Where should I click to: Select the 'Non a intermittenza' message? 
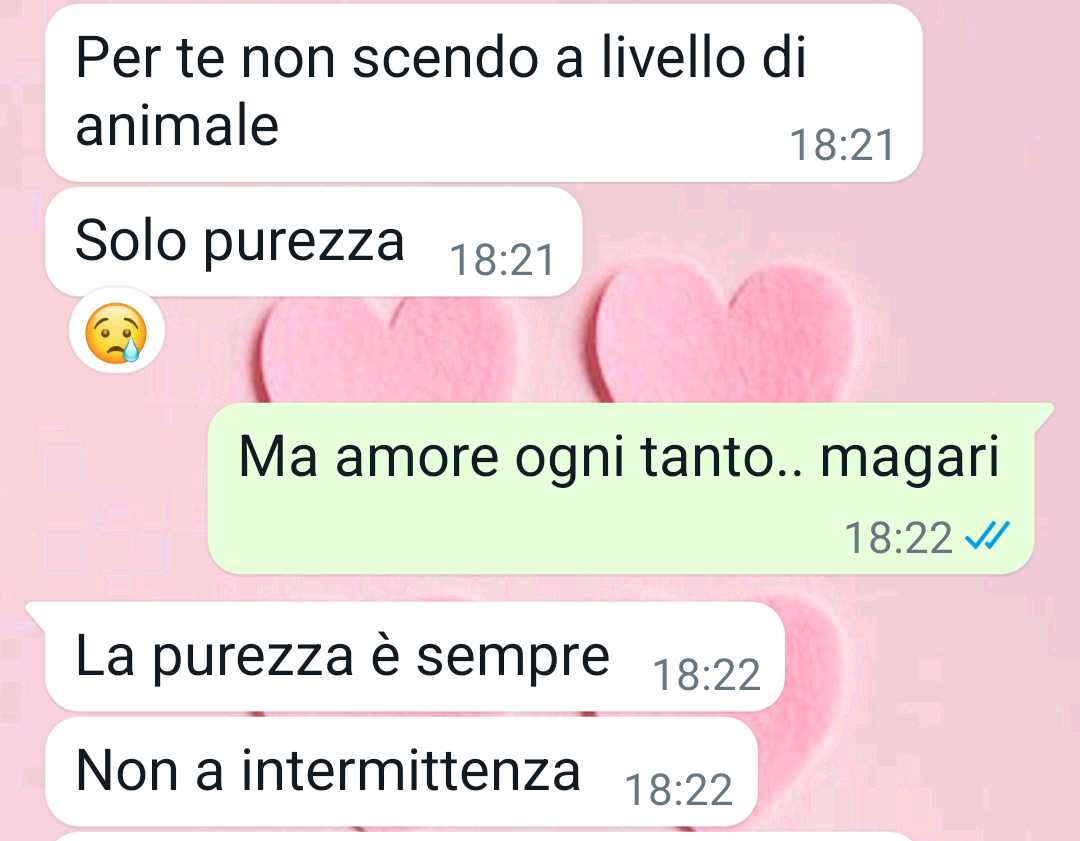[402, 771]
